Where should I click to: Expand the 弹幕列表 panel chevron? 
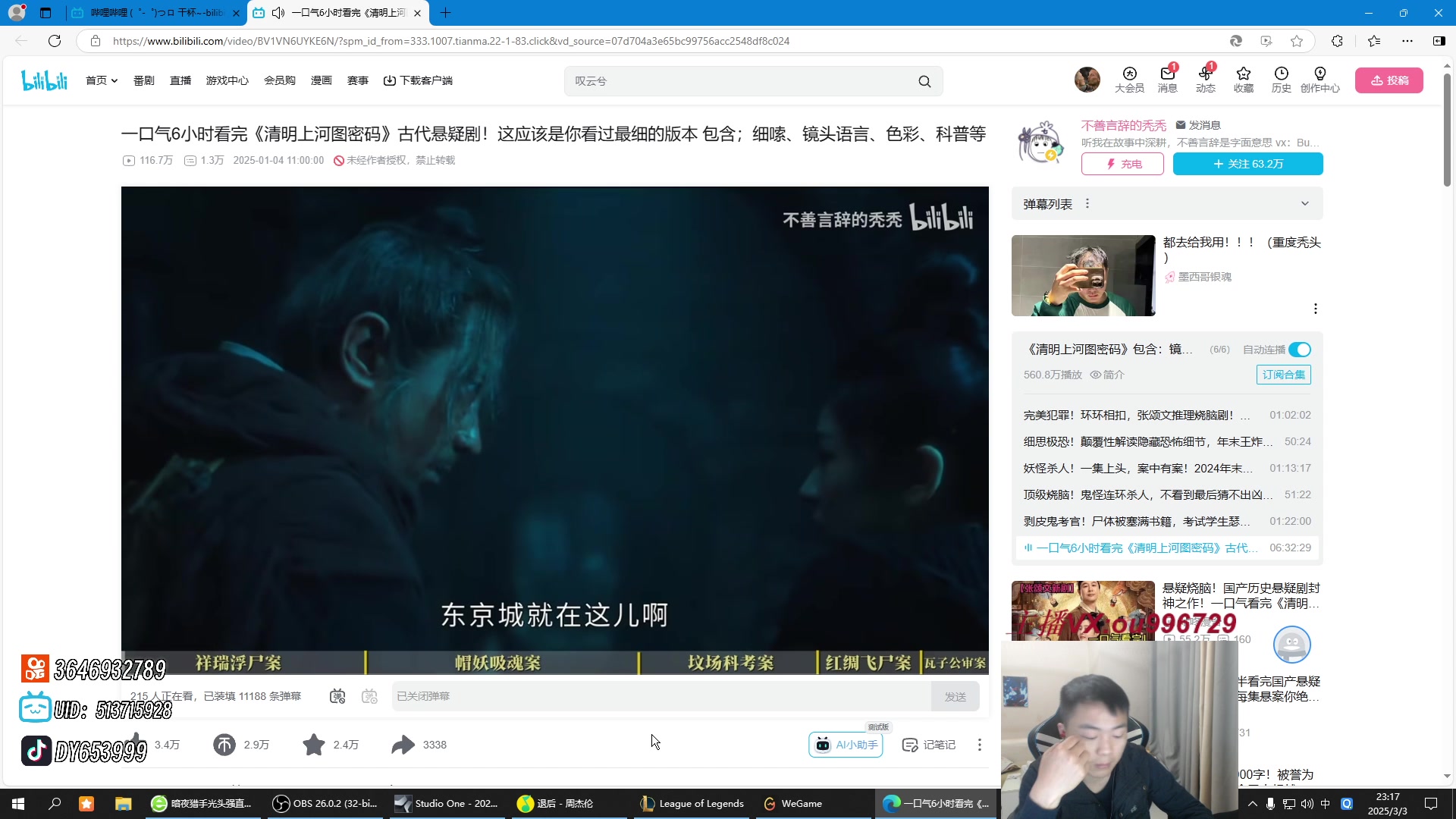(x=1305, y=203)
